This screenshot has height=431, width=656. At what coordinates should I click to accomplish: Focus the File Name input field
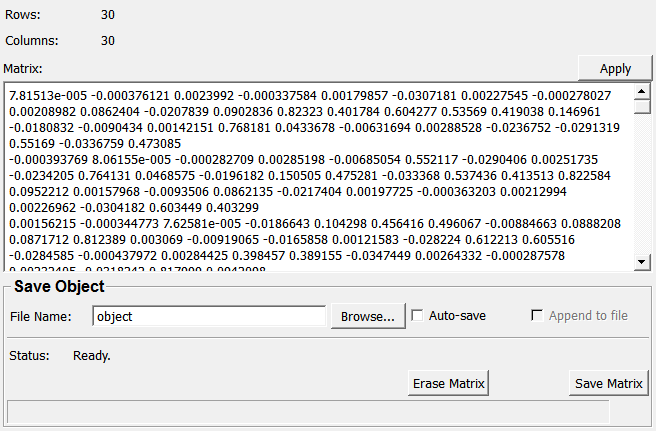209,316
